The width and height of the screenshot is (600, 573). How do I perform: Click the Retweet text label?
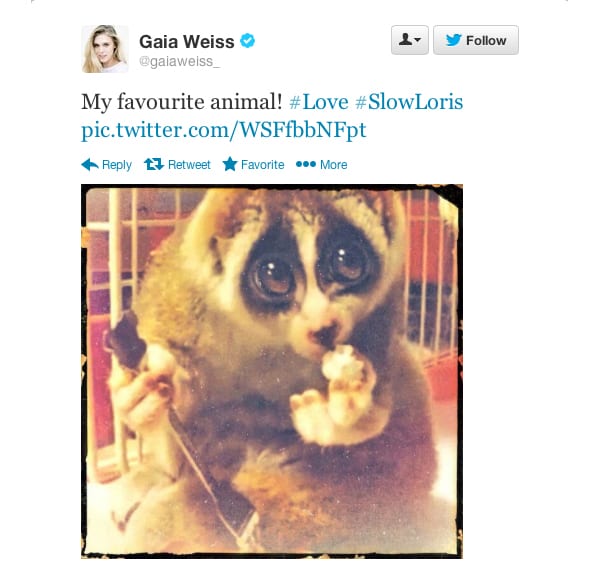(x=189, y=165)
